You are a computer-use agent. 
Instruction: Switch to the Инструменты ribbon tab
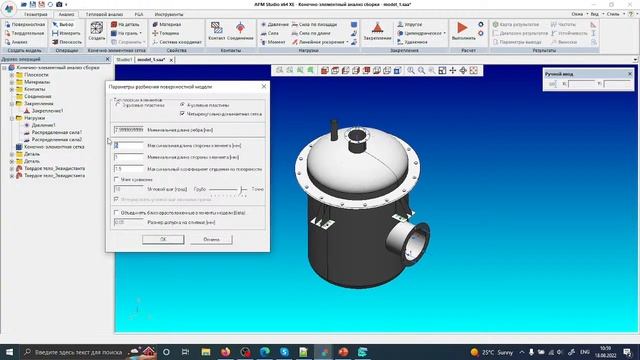coord(169,14)
